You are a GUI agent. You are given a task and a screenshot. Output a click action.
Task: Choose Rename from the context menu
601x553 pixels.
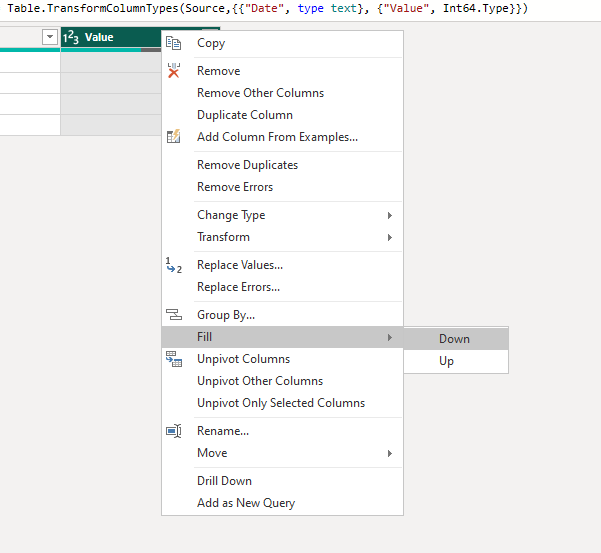click(282, 431)
